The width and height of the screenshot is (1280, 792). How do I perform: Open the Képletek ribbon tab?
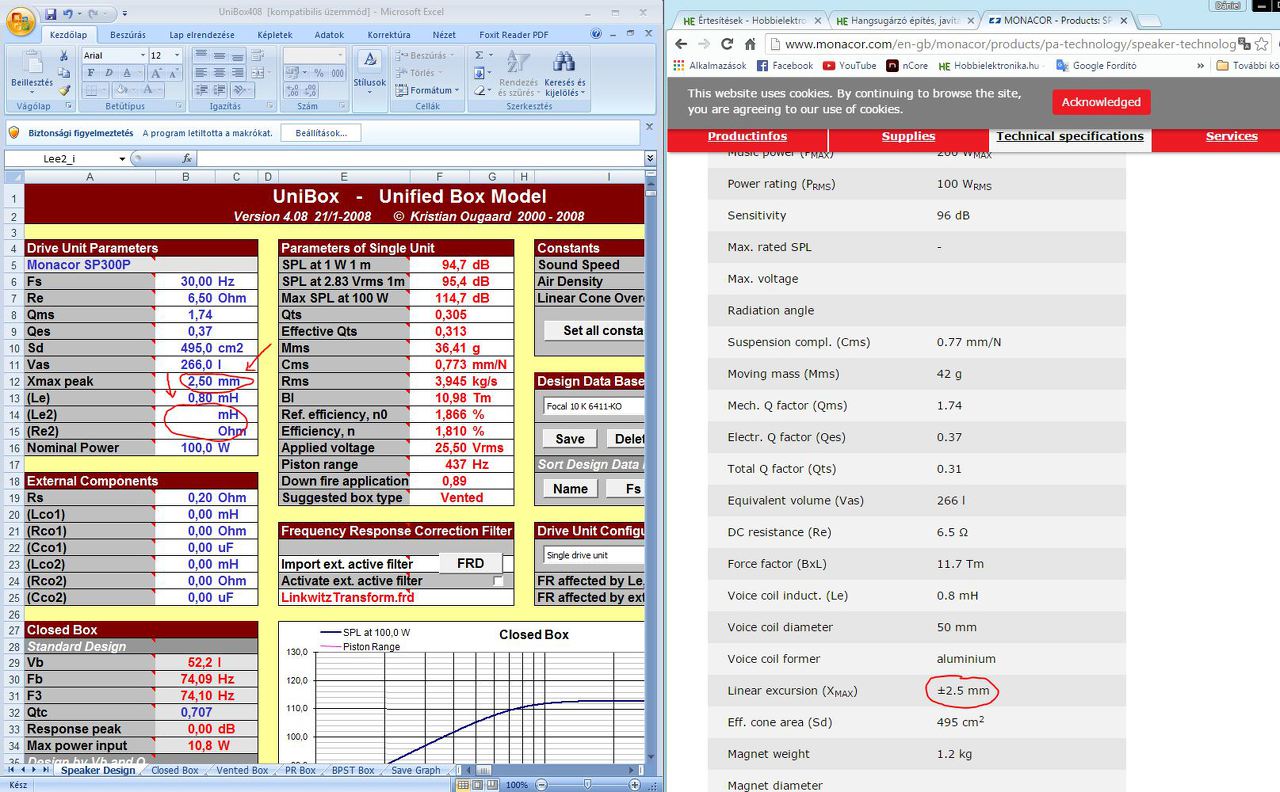tap(275, 35)
